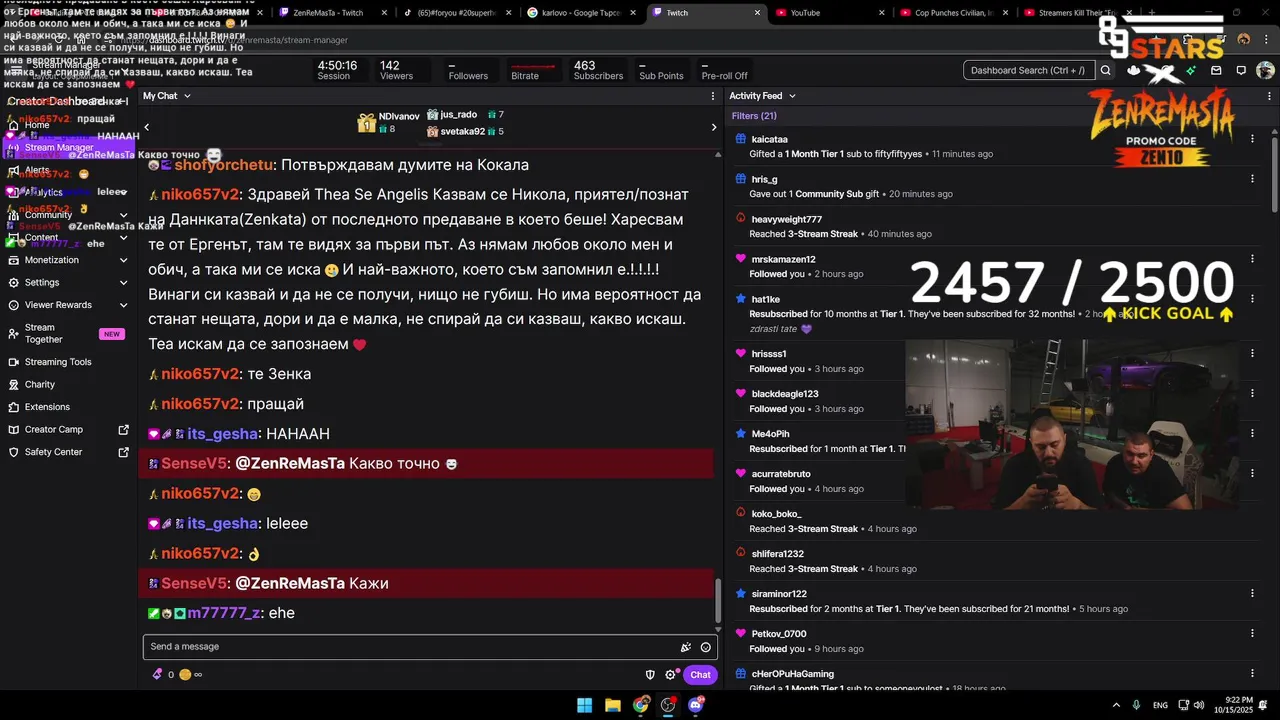Open Creator Camp external link icon
The height and width of the screenshot is (720, 1280).
click(x=124, y=430)
